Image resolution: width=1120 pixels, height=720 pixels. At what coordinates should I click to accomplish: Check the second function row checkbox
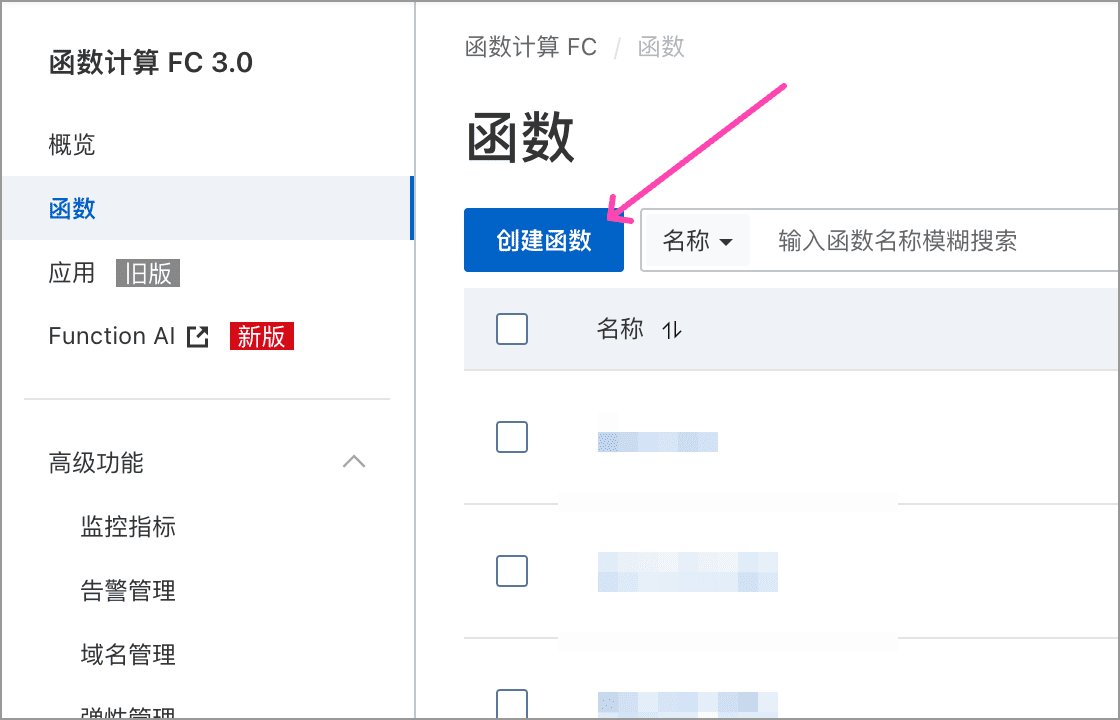(x=512, y=571)
